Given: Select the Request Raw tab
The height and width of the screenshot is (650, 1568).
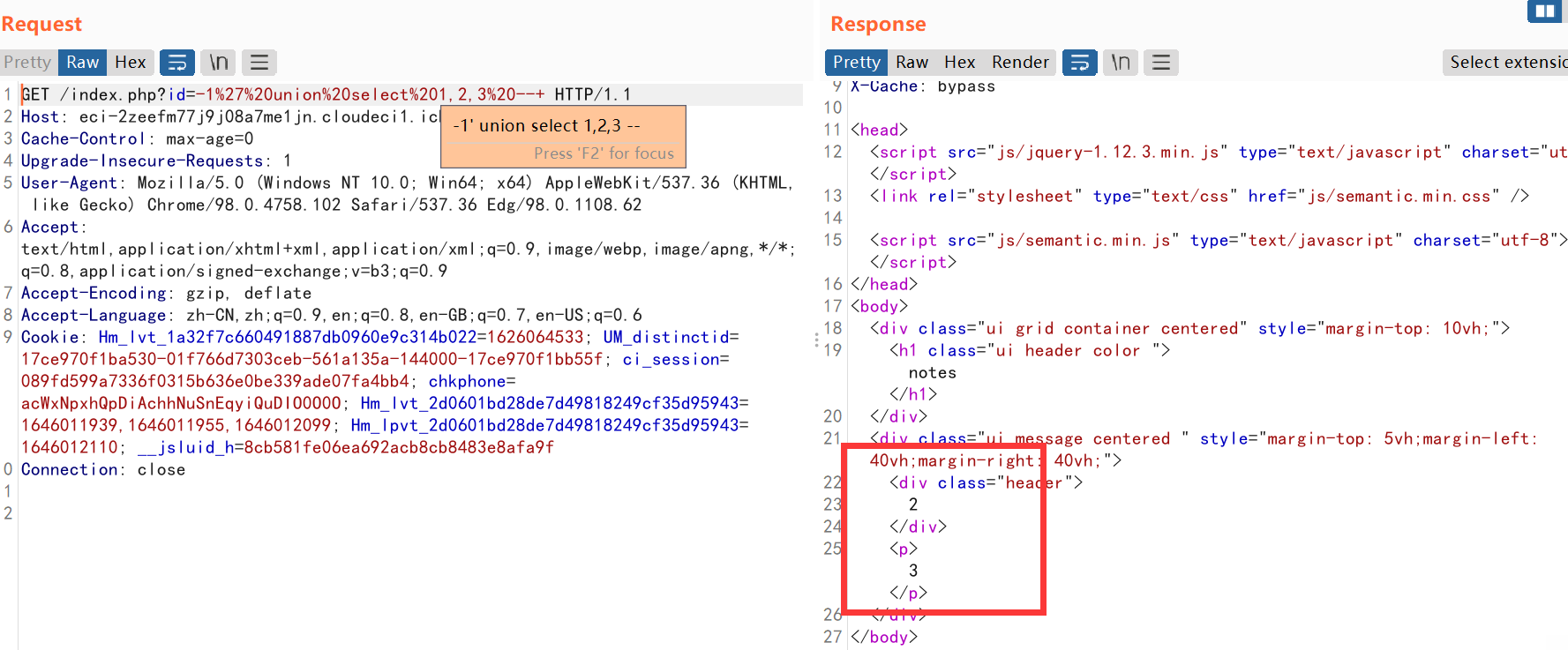Looking at the screenshot, I should click(x=82, y=62).
